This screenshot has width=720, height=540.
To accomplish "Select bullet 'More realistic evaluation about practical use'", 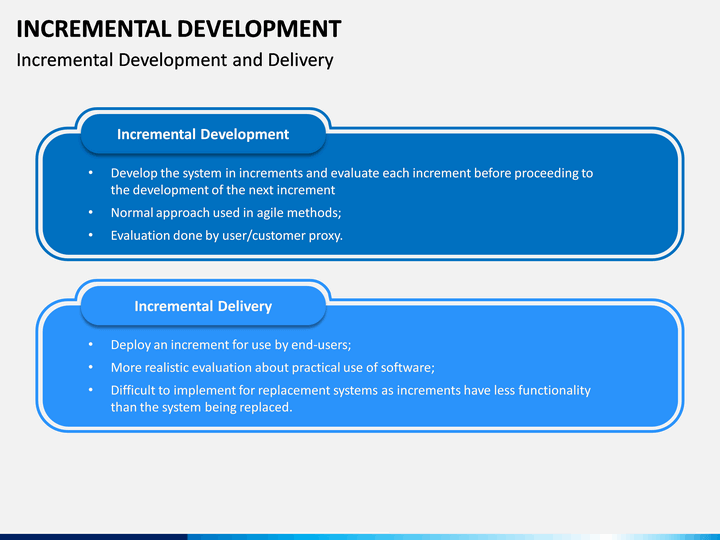I will 273,367.
